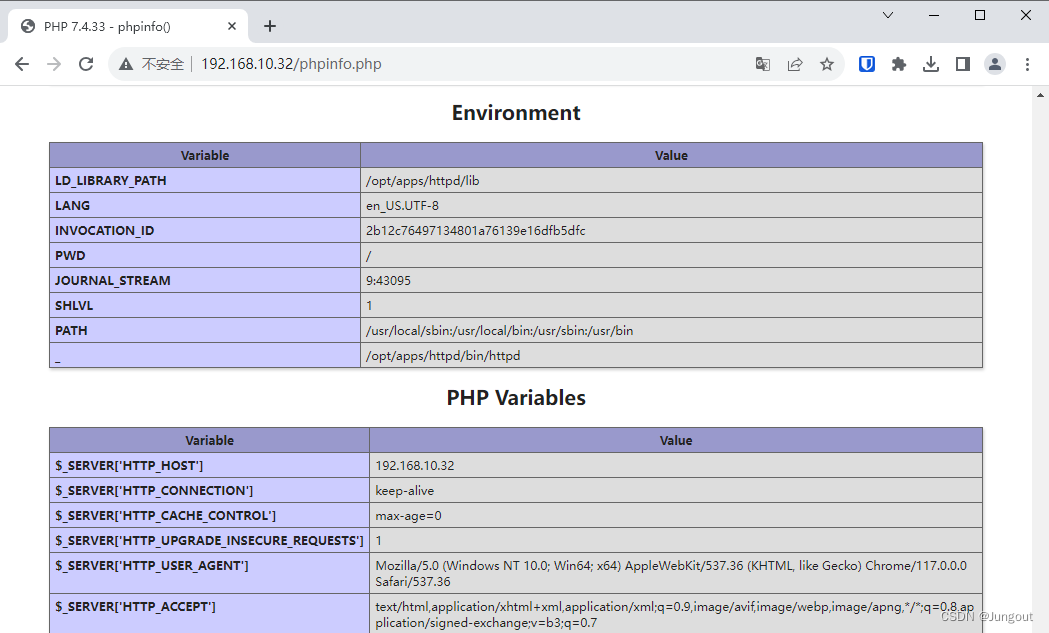
Task: Open the Bitwarden shield extension
Action: pyautogui.click(x=867, y=64)
